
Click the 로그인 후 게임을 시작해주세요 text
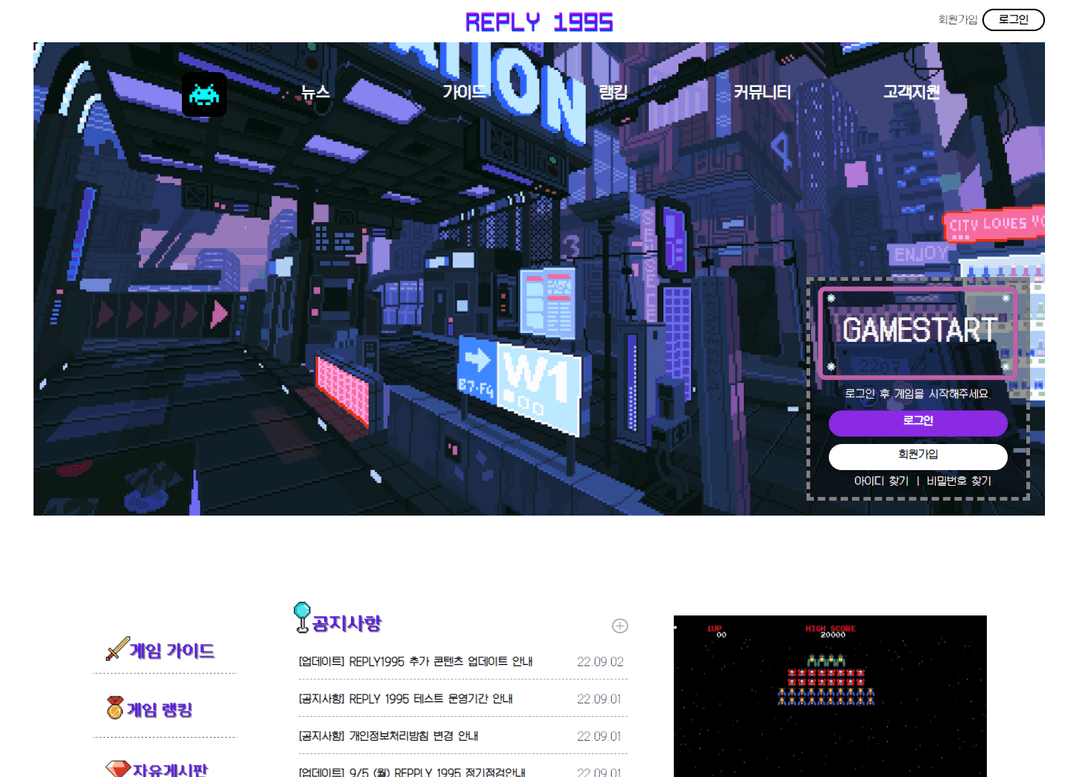click(x=917, y=394)
